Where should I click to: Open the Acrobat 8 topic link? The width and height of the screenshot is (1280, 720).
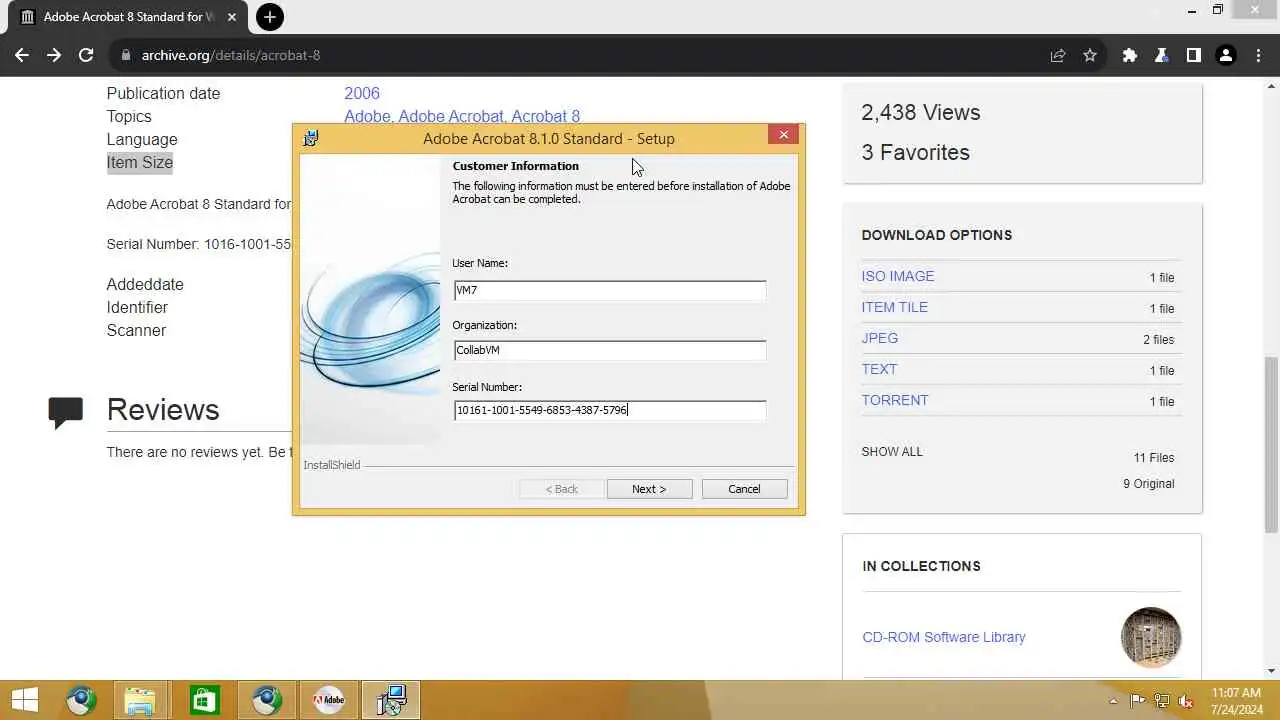point(546,116)
